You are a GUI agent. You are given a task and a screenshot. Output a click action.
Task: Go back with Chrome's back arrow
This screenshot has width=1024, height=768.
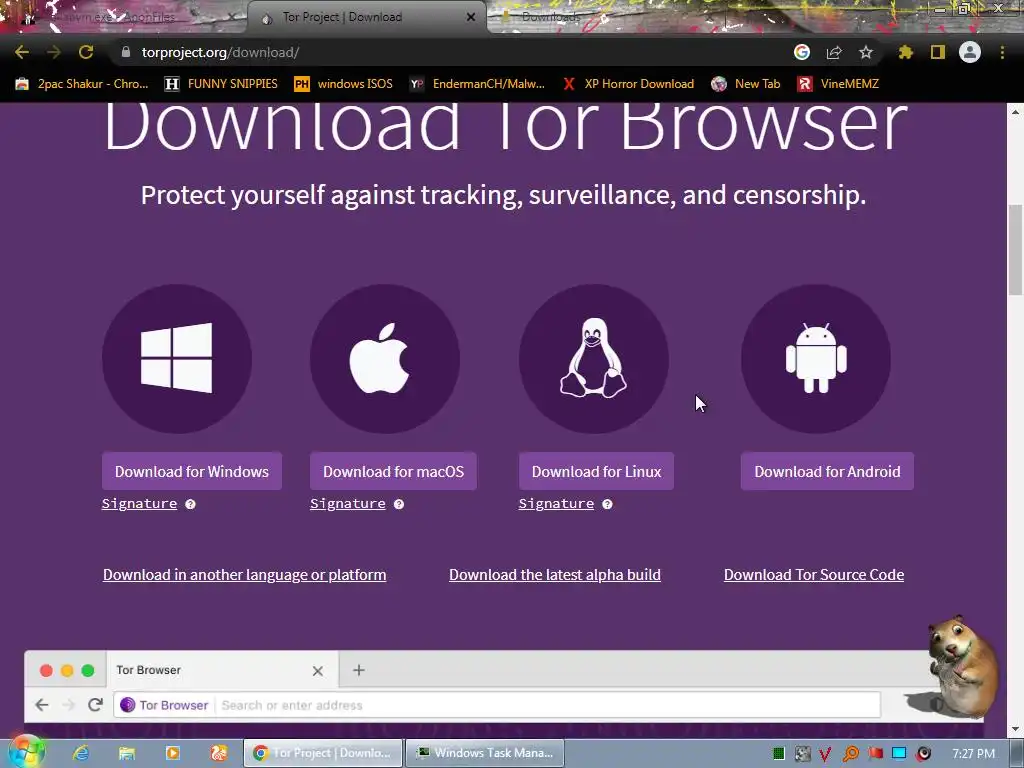click(x=22, y=52)
